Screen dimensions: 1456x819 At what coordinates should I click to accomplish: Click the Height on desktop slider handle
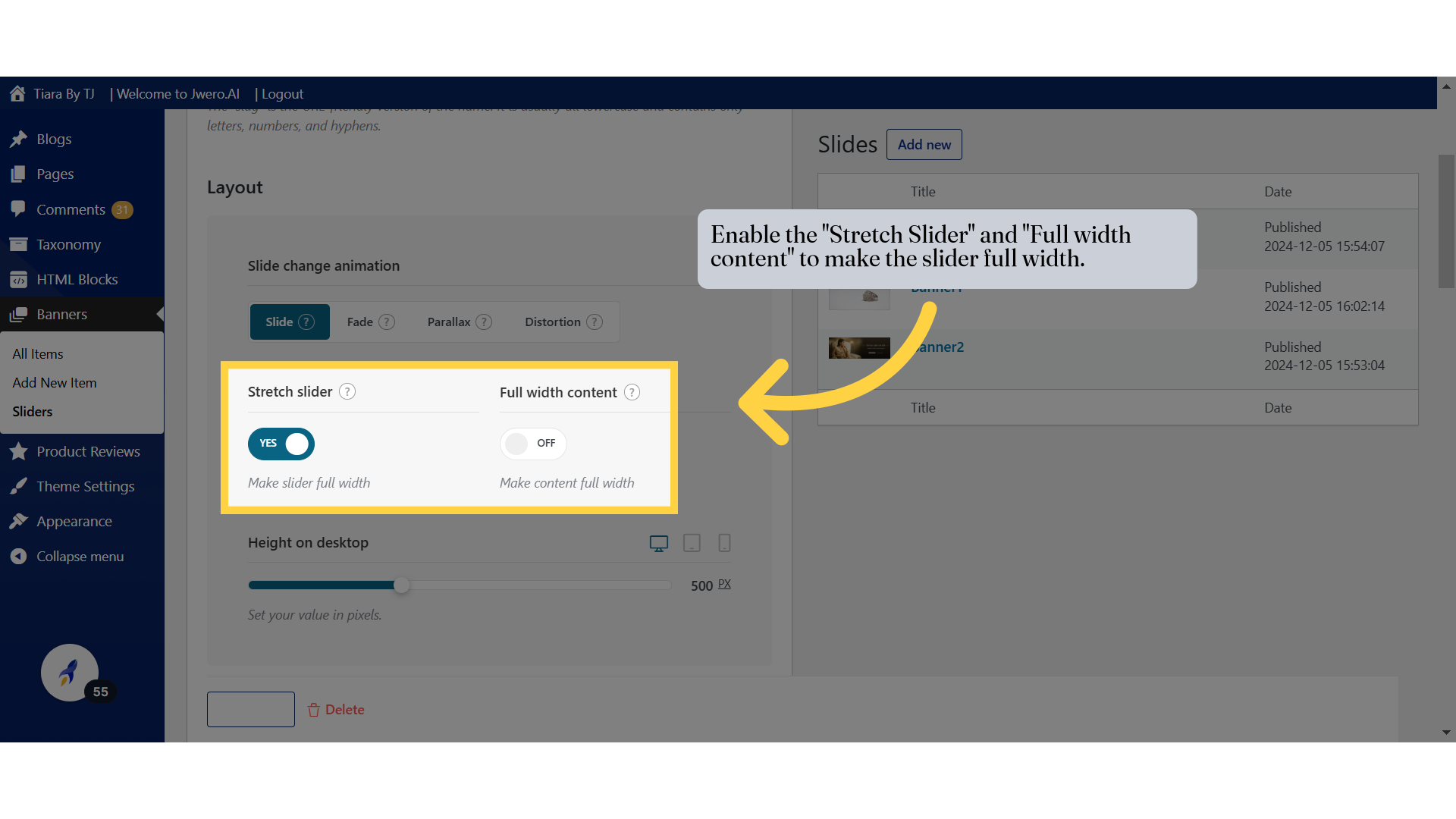(401, 585)
